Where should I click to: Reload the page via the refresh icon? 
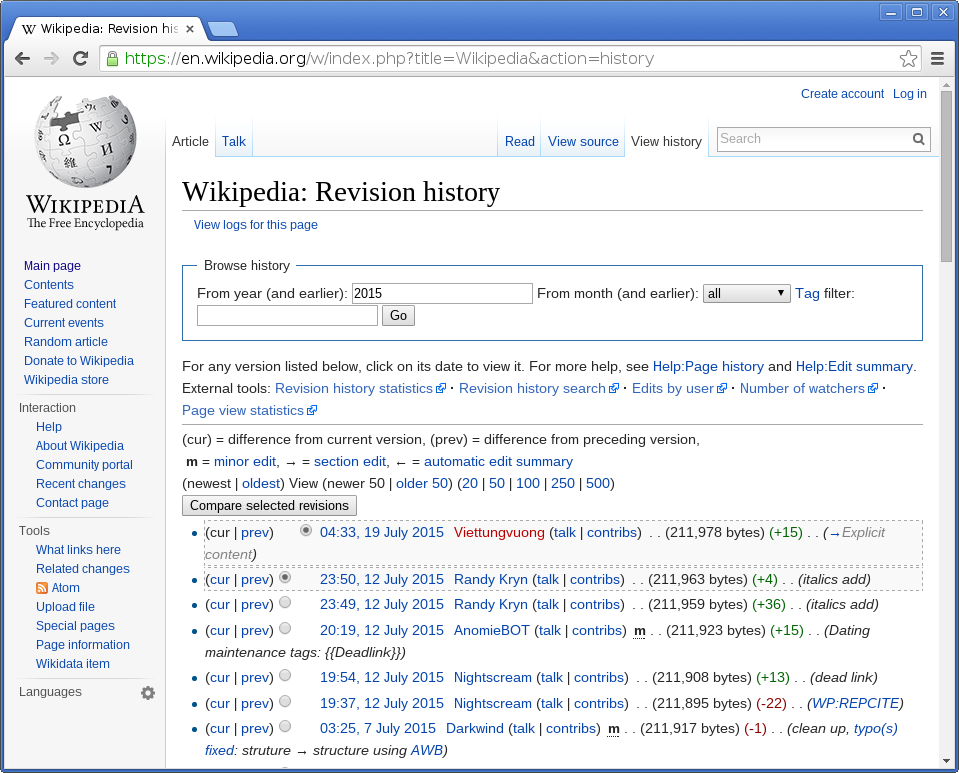click(x=80, y=58)
